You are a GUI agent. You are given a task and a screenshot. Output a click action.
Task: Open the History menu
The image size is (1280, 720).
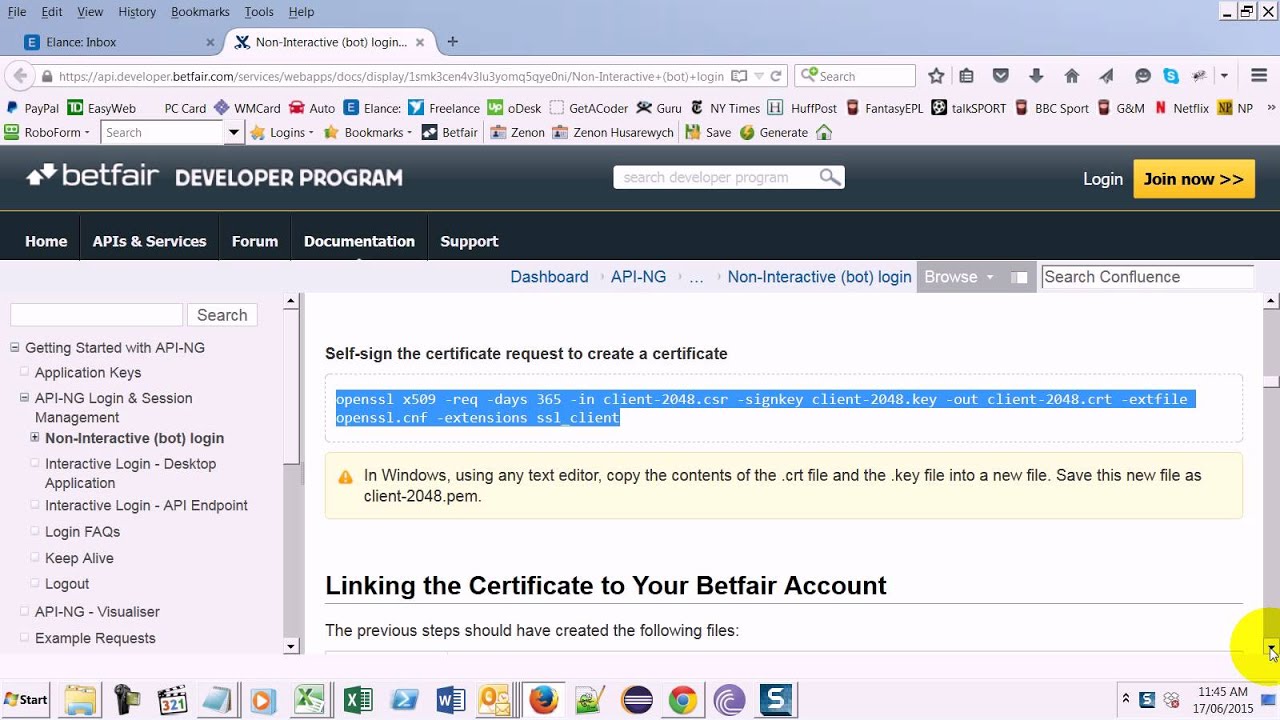[137, 12]
